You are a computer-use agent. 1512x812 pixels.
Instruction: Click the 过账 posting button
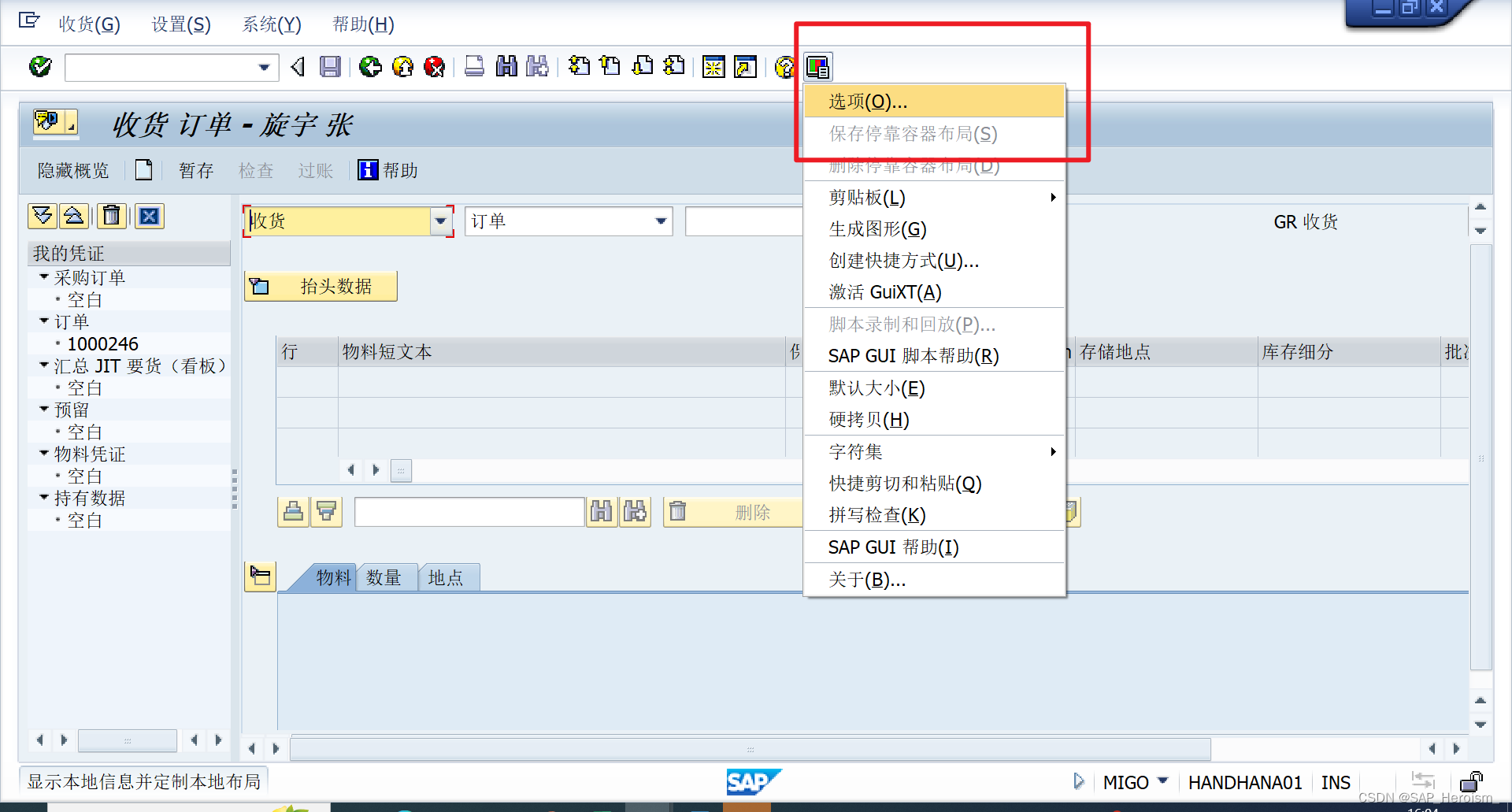(315, 170)
